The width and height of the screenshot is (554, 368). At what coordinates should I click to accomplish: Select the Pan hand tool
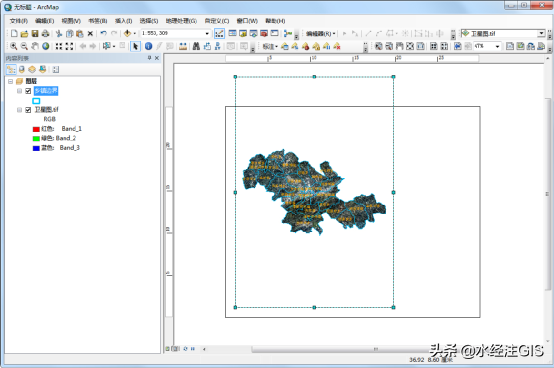[x=35, y=46]
